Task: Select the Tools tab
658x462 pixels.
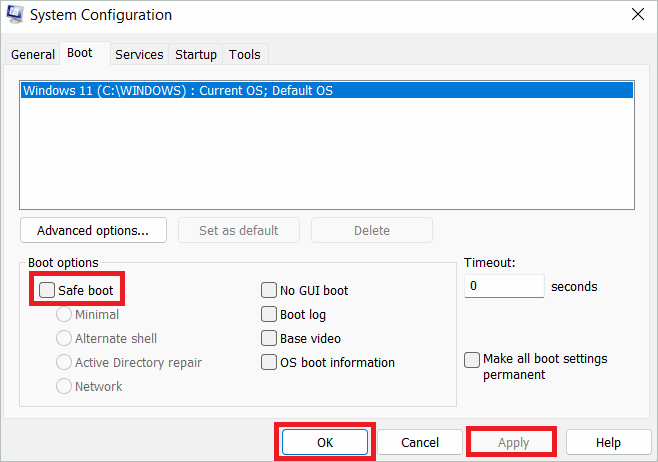Action: tap(244, 54)
